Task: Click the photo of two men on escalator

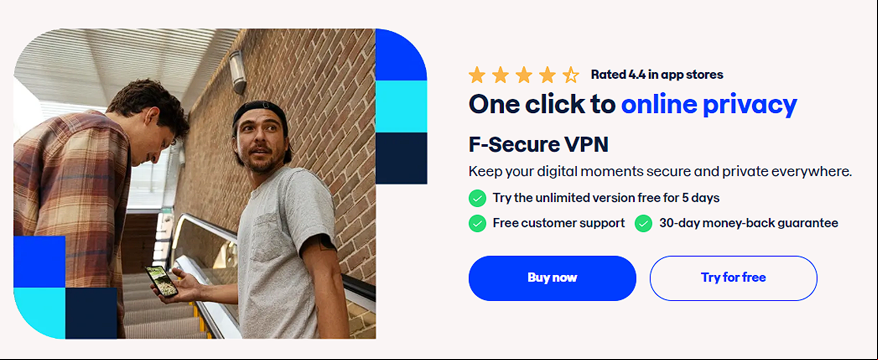Action: click(x=194, y=184)
